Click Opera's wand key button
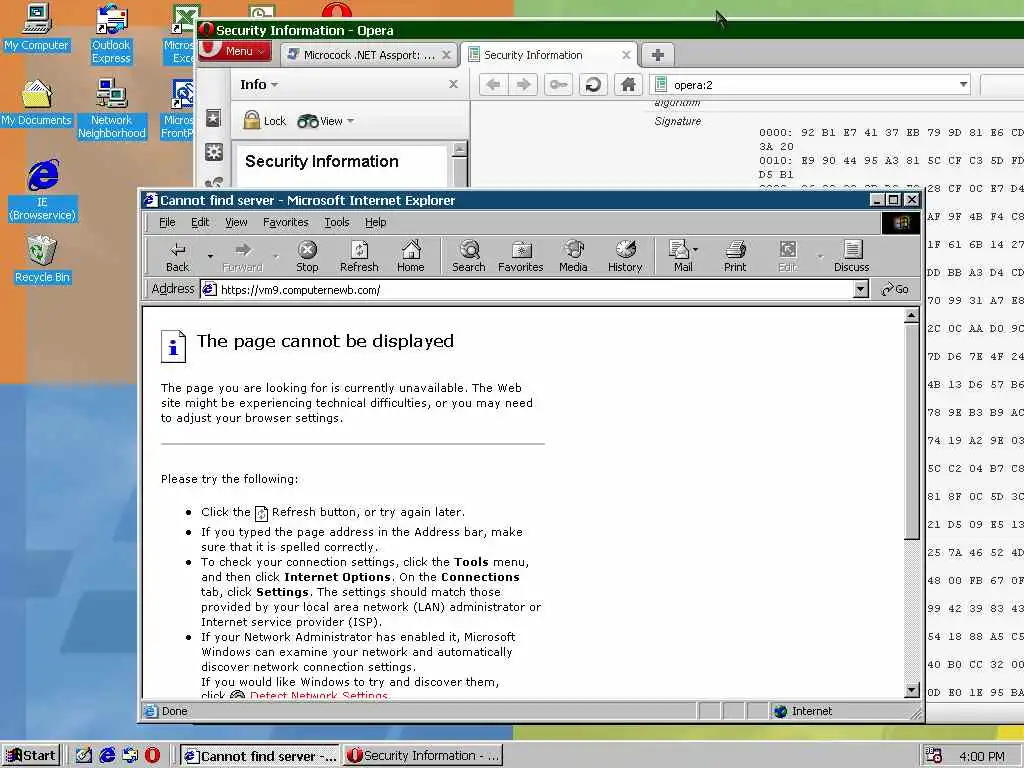The height and width of the screenshot is (768, 1024). click(558, 84)
